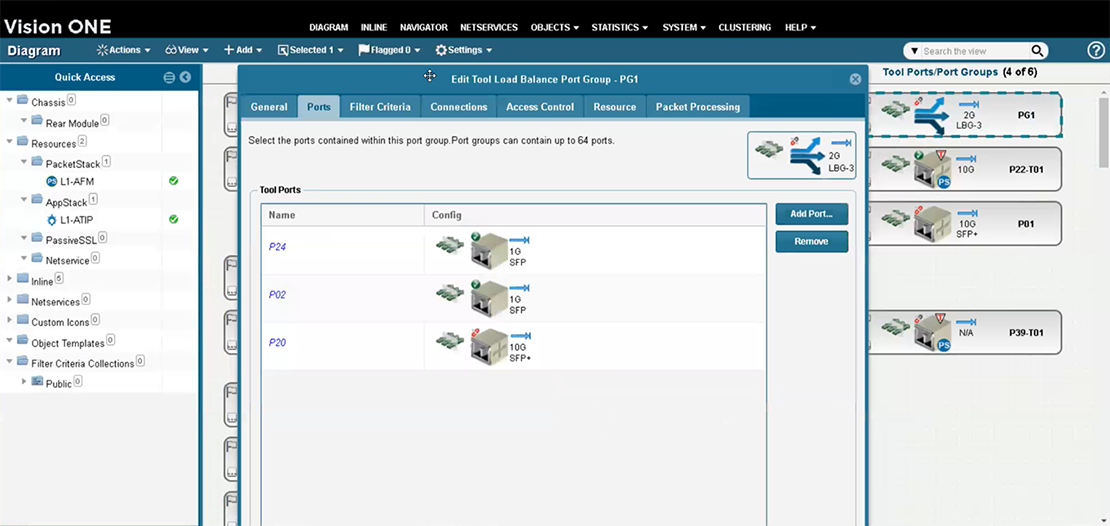Collapse Quick Access panel with arrow icon
Viewport: 1110px width, 526px height.
[185, 77]
